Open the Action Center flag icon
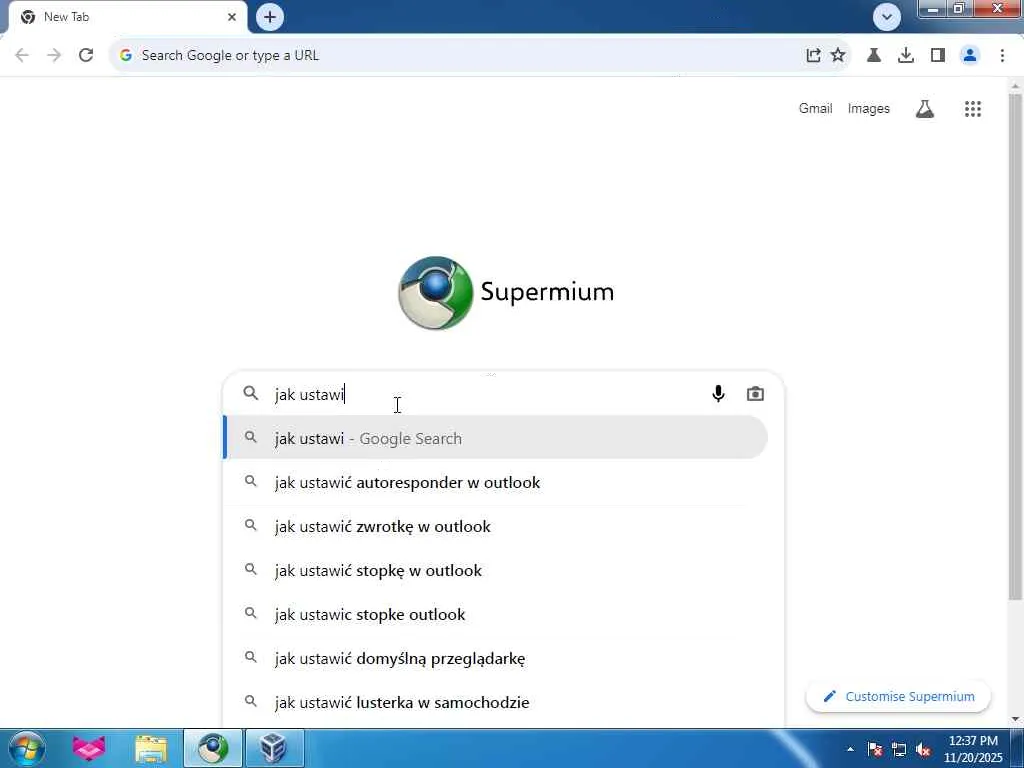This screenshot has width=1024, height=768. pyautogui.click(x=875, y=749)
